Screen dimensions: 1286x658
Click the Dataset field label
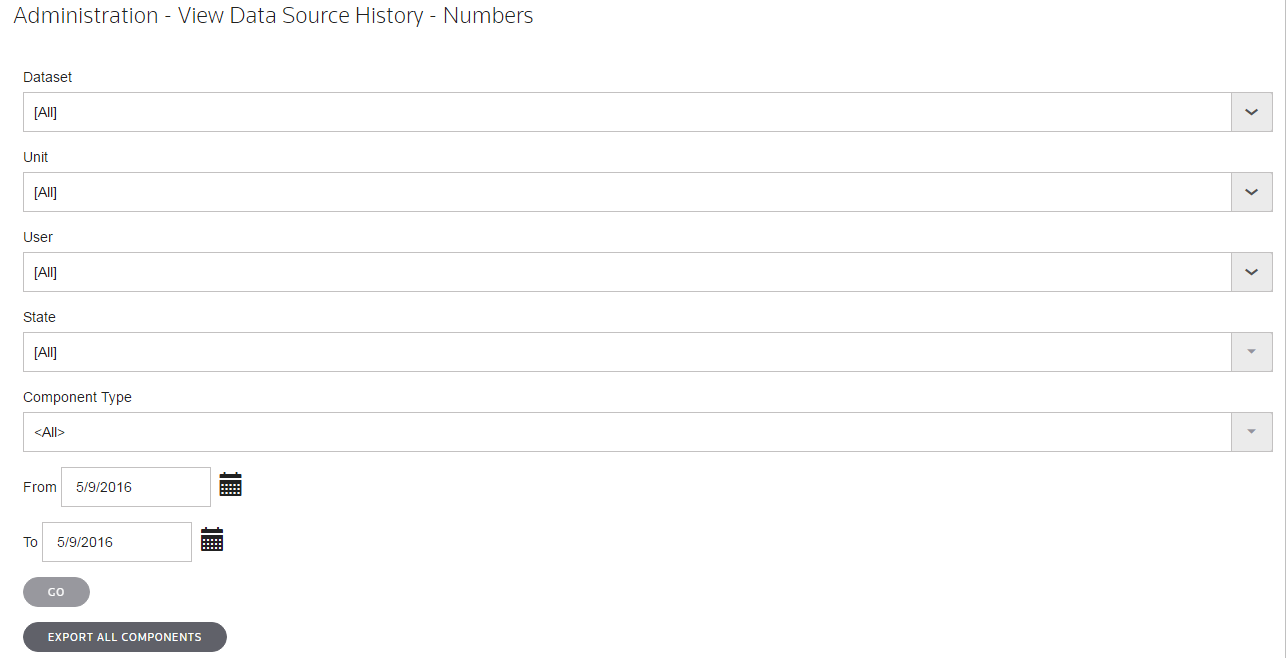click(x=48, y=77)
